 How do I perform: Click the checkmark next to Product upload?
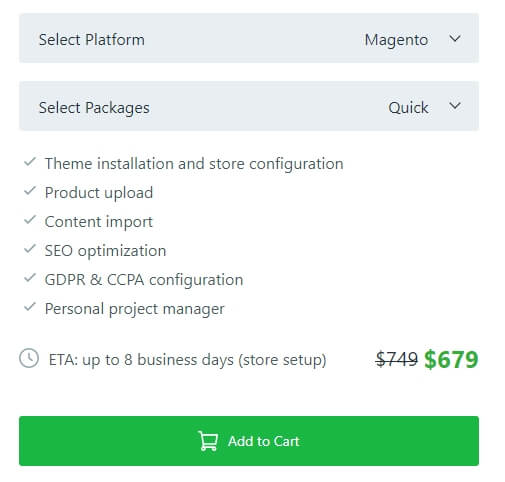(x=30, y=191)
